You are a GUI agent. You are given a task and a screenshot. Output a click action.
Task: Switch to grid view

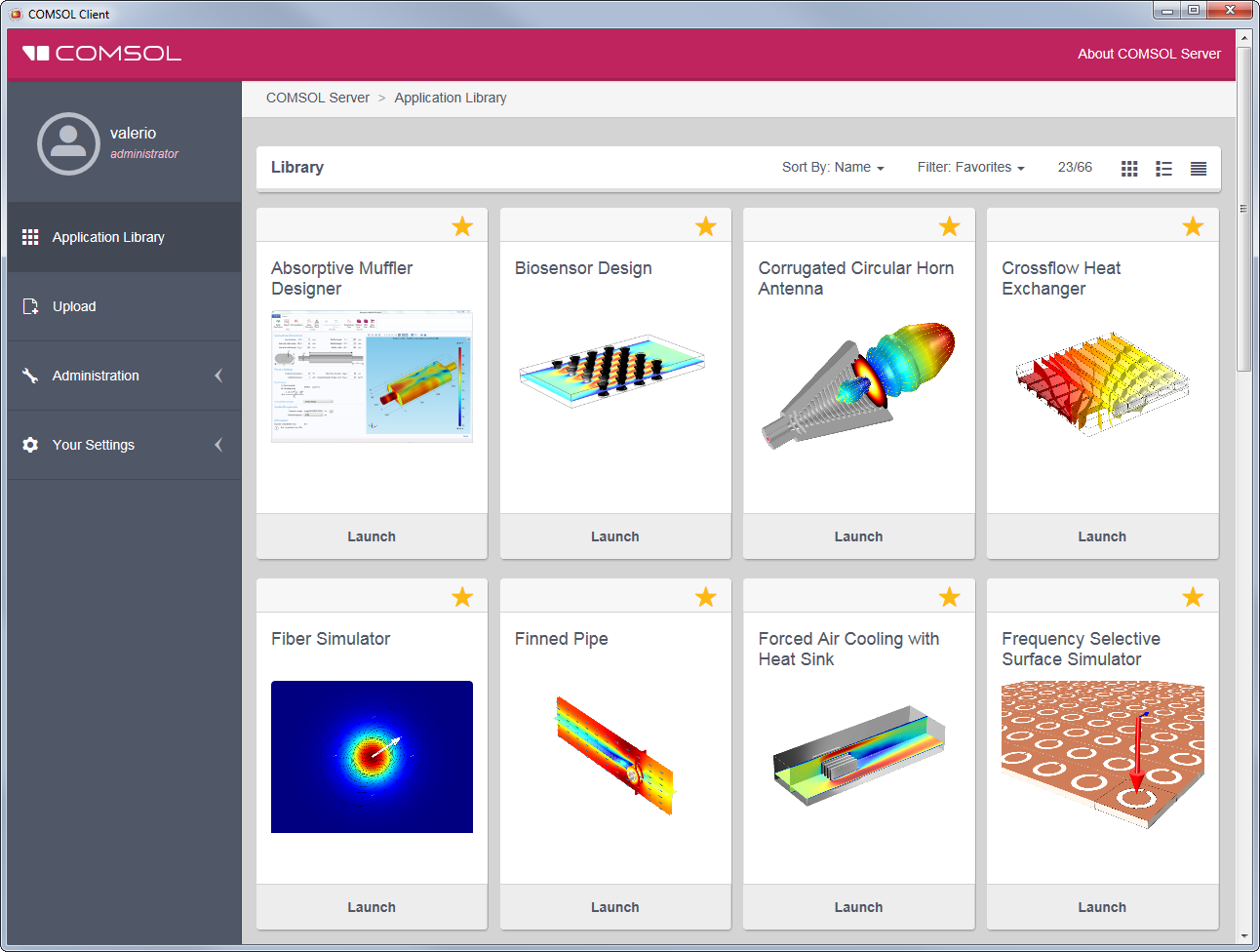pyautogui.click(x=1129, y=168)
